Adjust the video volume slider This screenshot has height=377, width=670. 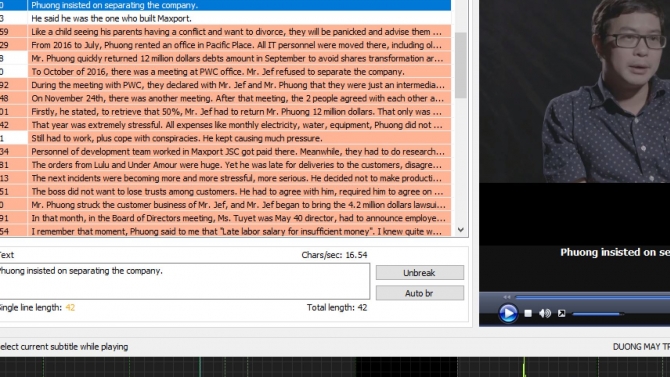pos(598,314)
